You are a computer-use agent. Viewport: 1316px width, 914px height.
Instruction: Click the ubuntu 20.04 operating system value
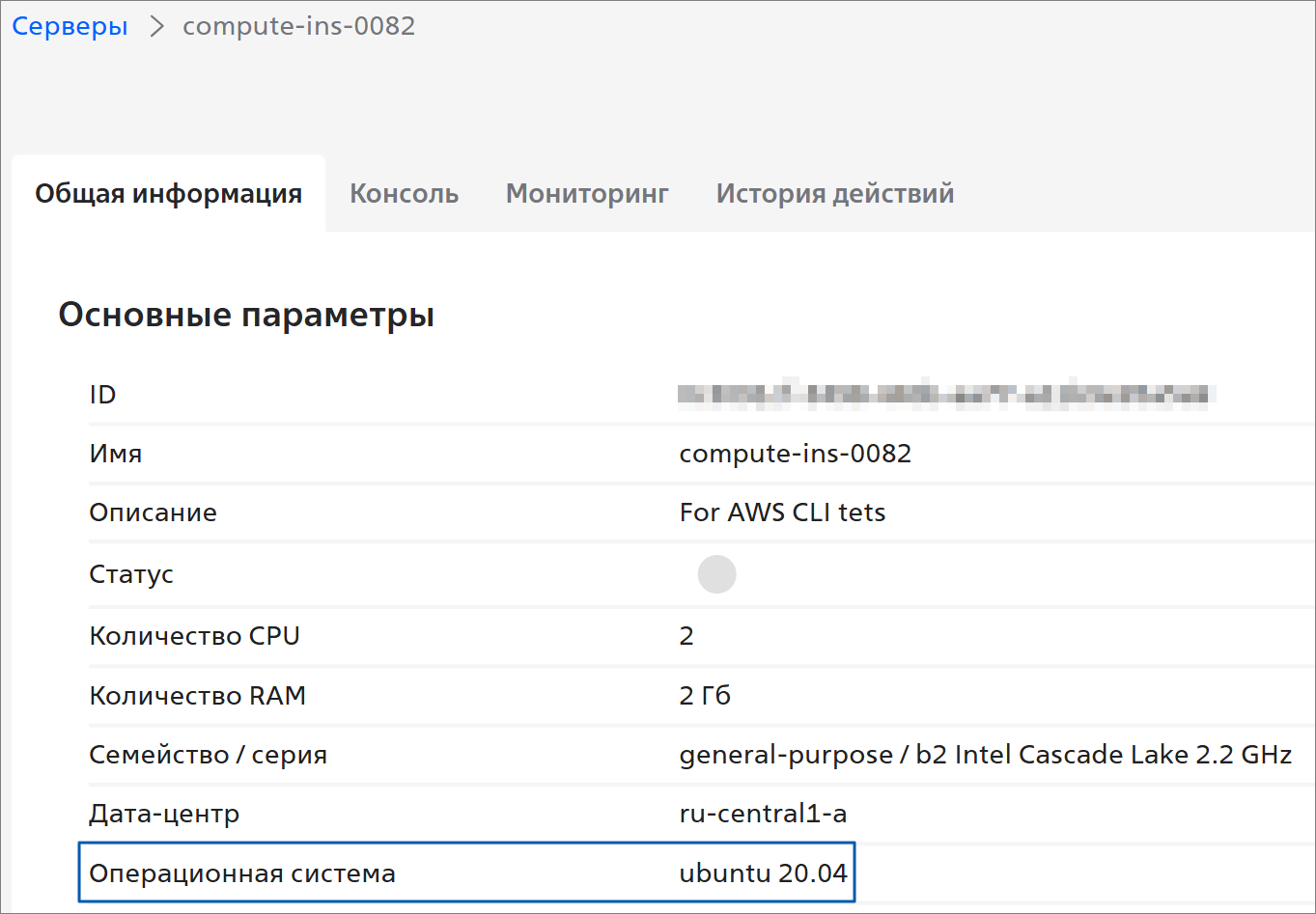click(763, 873)
